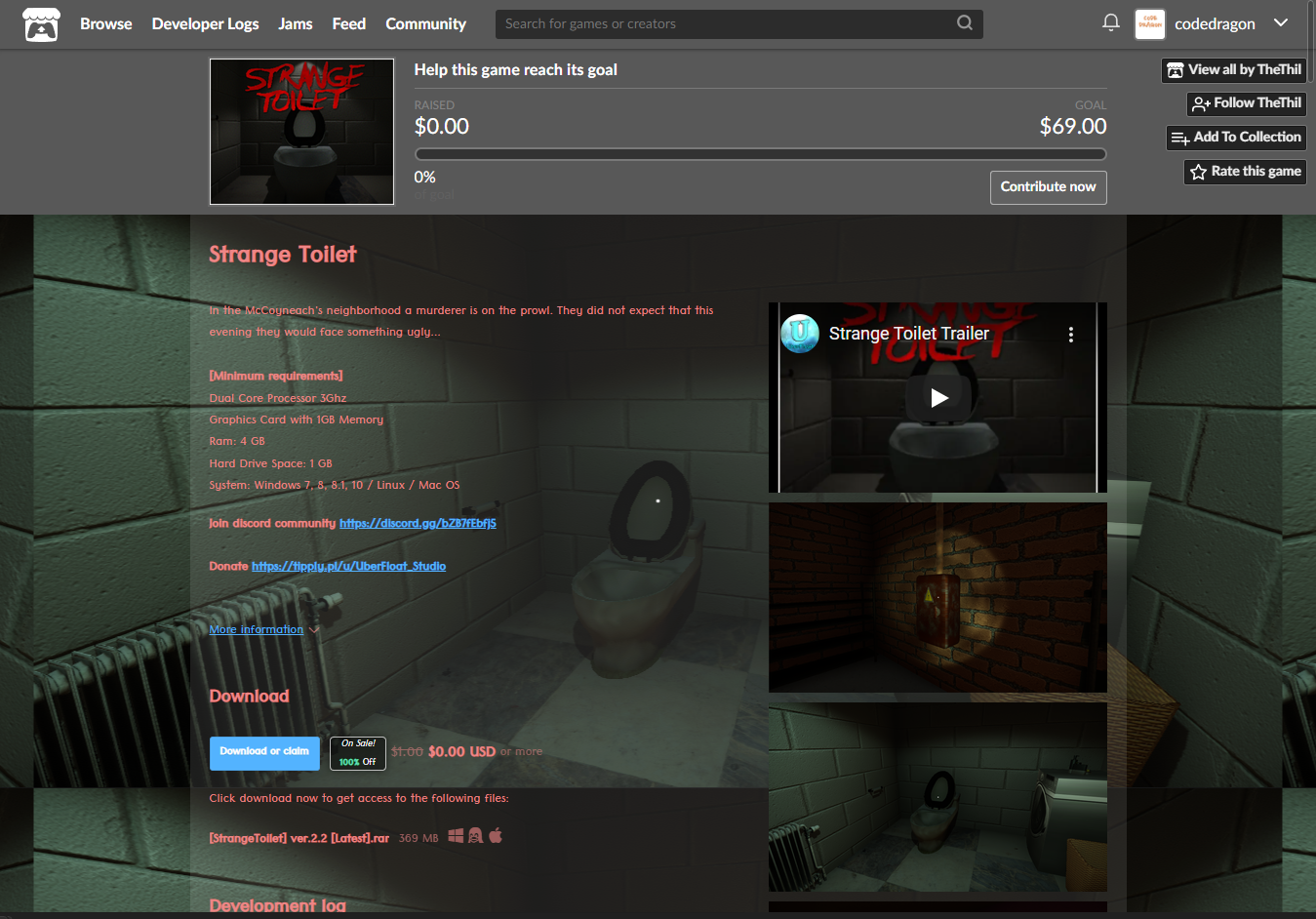
Task: Click the Contribute now button
Action: coord(1048,187)
